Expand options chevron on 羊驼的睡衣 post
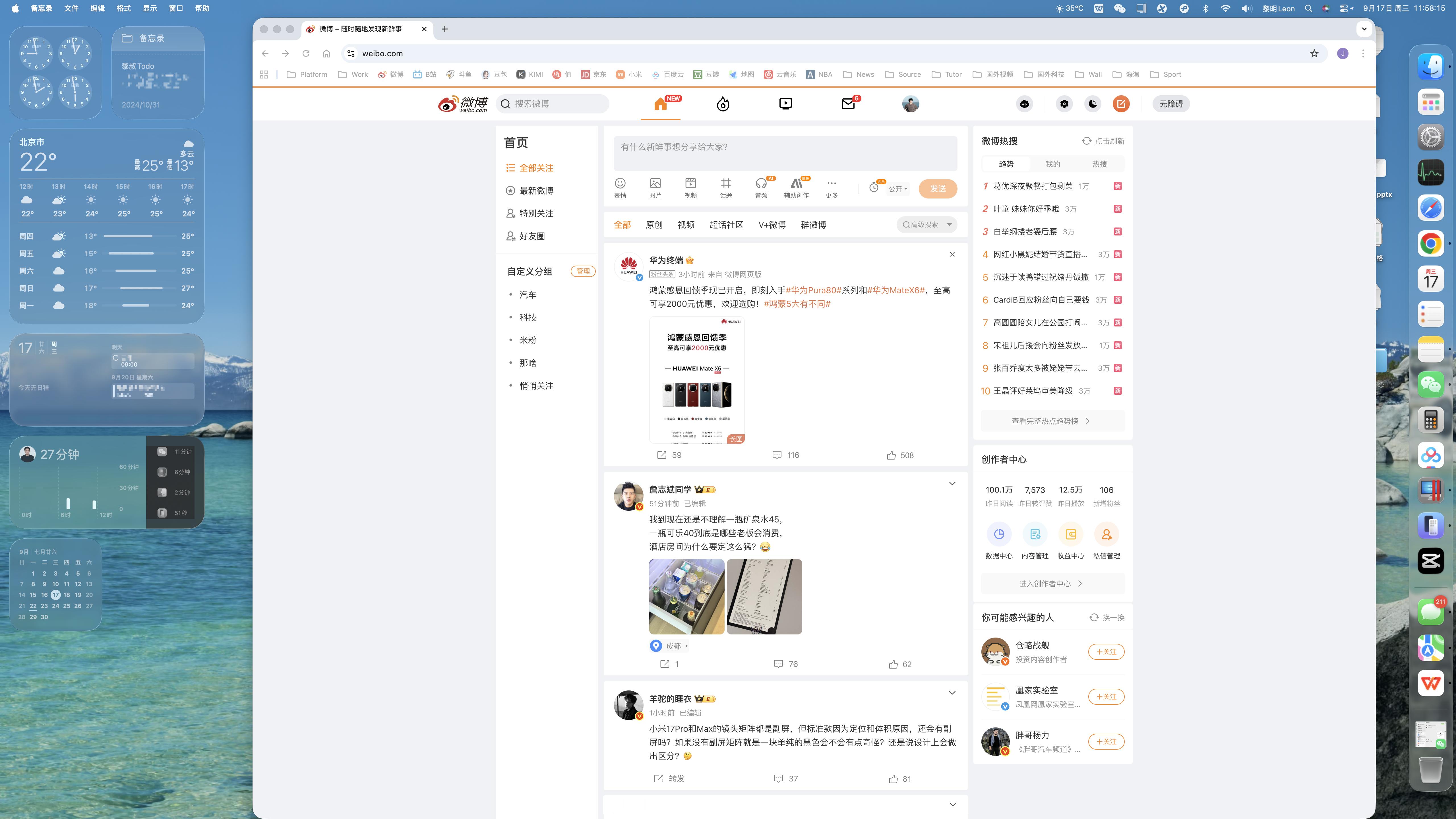1456x819 pixels. pos(952,693)
